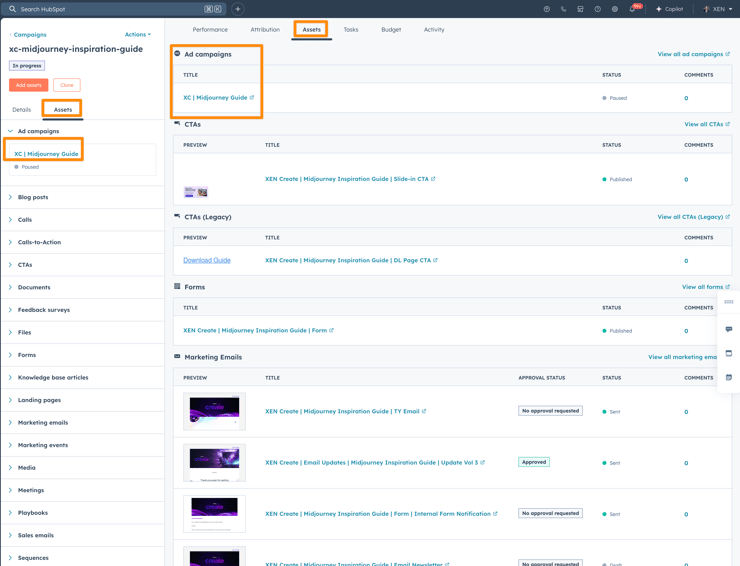The width and height of the screenshot is (740, 566).
Task: Expand the Marketing emails sidebar section
Action: [x=43, y=423]
